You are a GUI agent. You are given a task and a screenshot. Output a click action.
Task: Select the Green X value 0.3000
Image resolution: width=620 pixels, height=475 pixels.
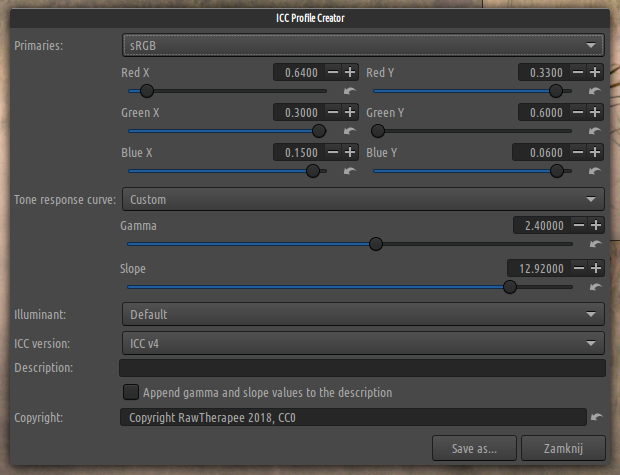coord(299,112)
